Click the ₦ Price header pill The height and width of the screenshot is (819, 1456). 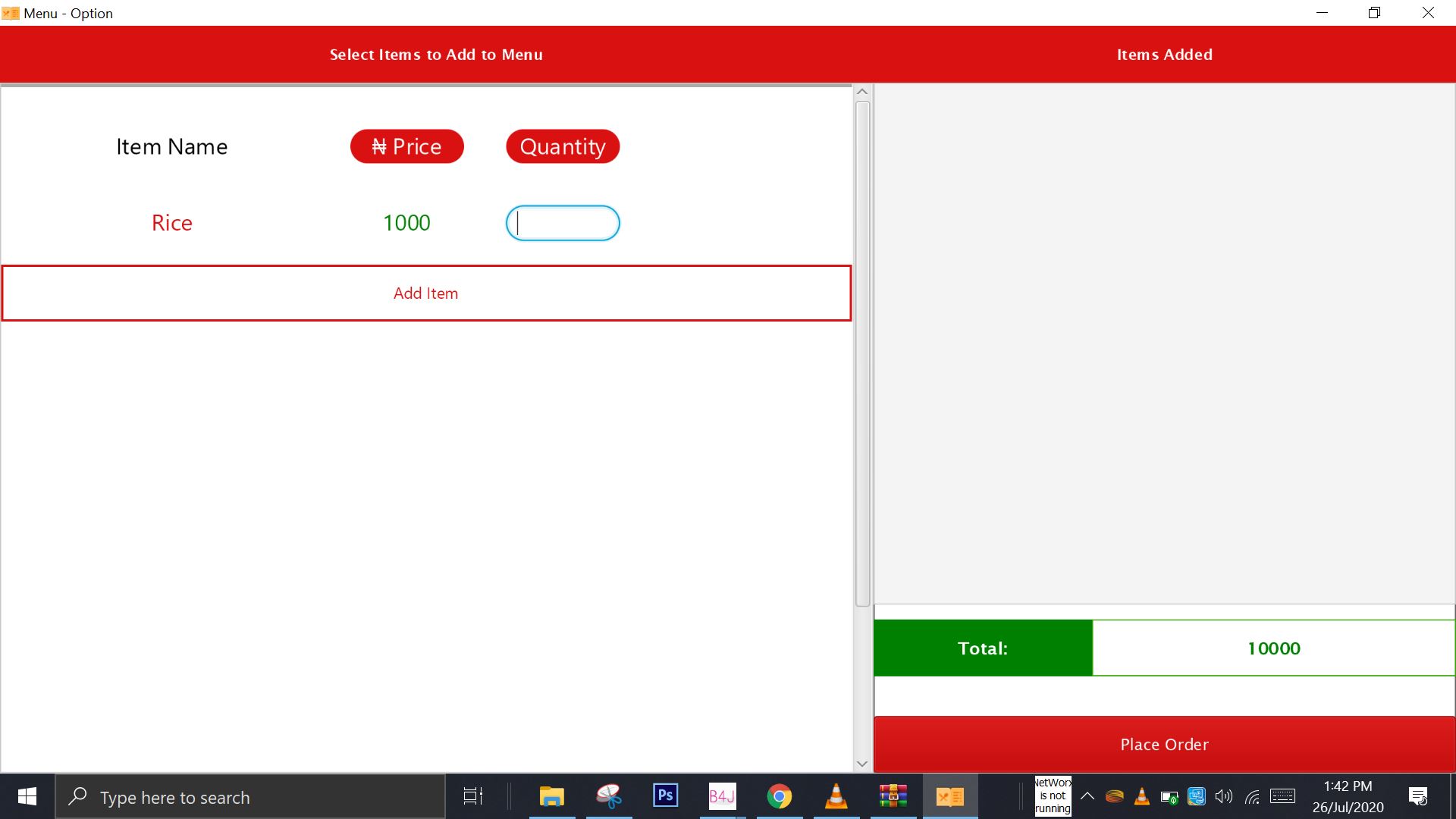coord(406,146)
